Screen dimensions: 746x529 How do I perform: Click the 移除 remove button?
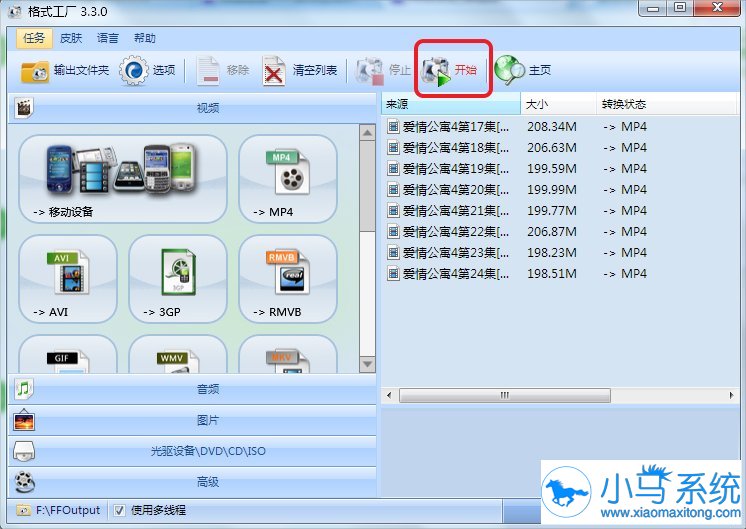pyautogui.click(x=223, y=70)
